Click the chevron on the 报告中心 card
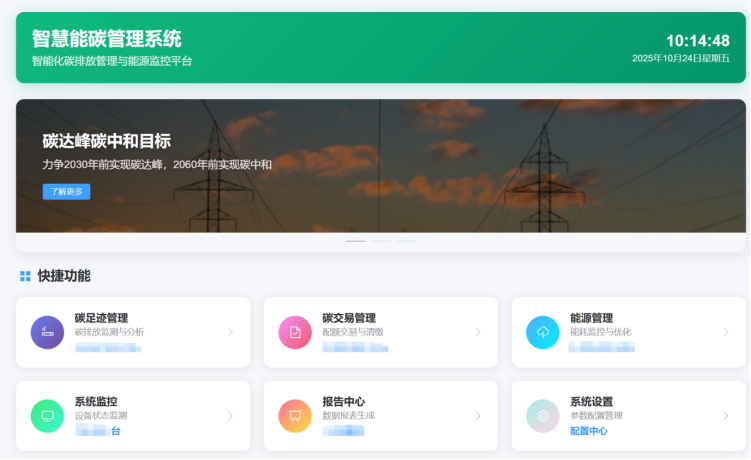 coord(478,416)
